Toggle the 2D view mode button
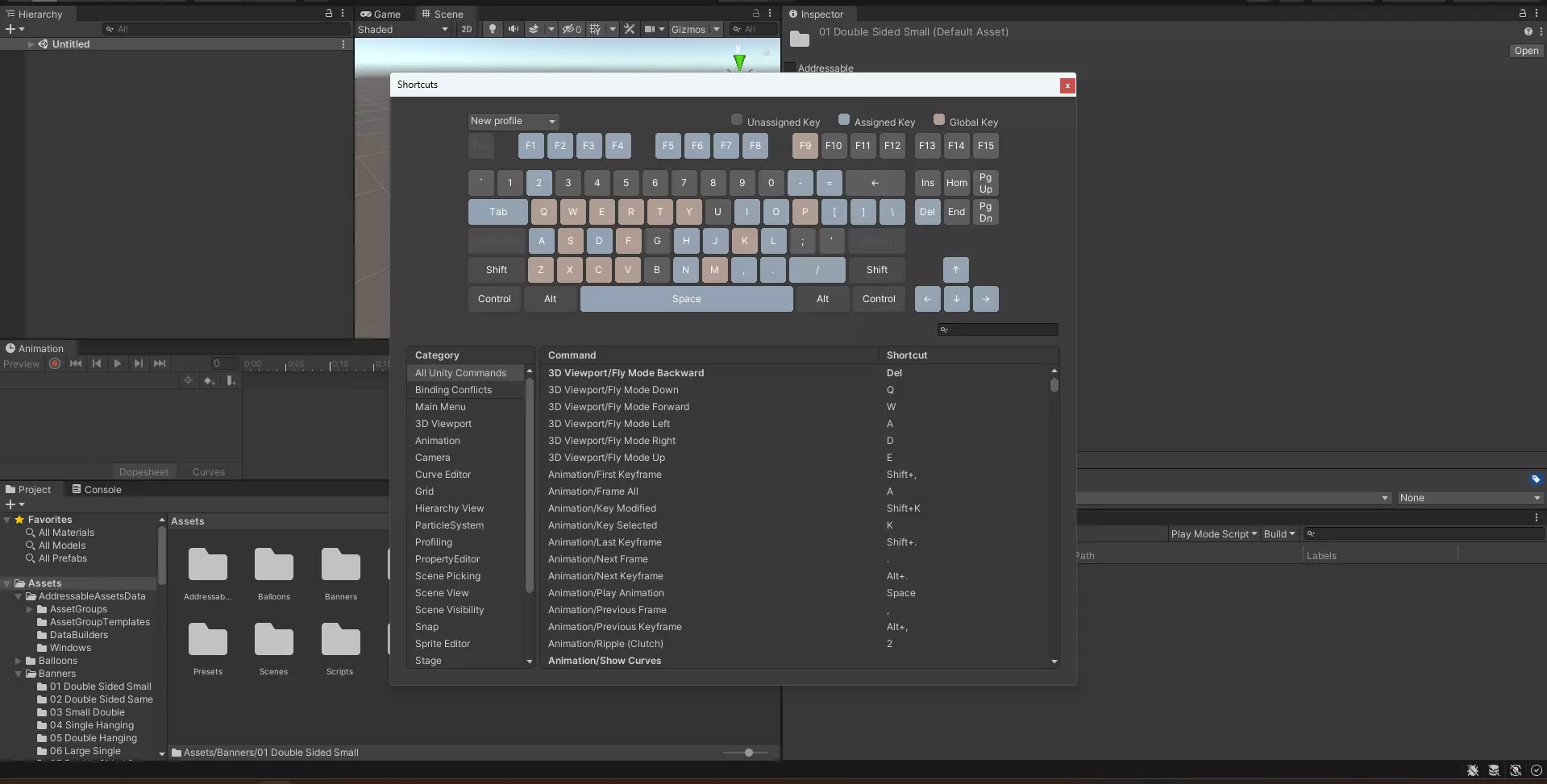The height and width of the screenshot is (784, 1547). (466, 29)
